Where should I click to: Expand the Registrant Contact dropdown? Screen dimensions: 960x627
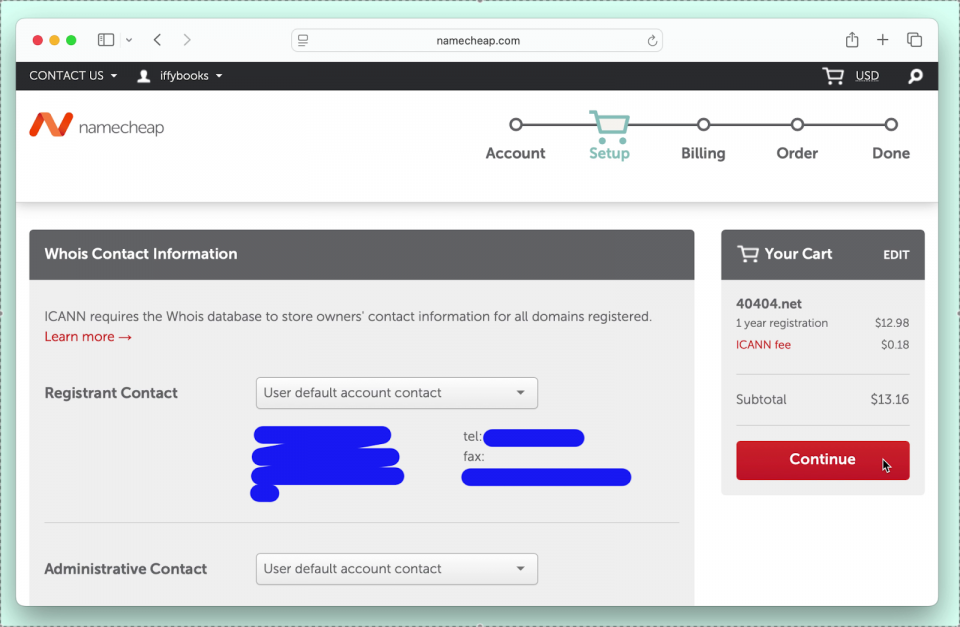pos(397,393)
